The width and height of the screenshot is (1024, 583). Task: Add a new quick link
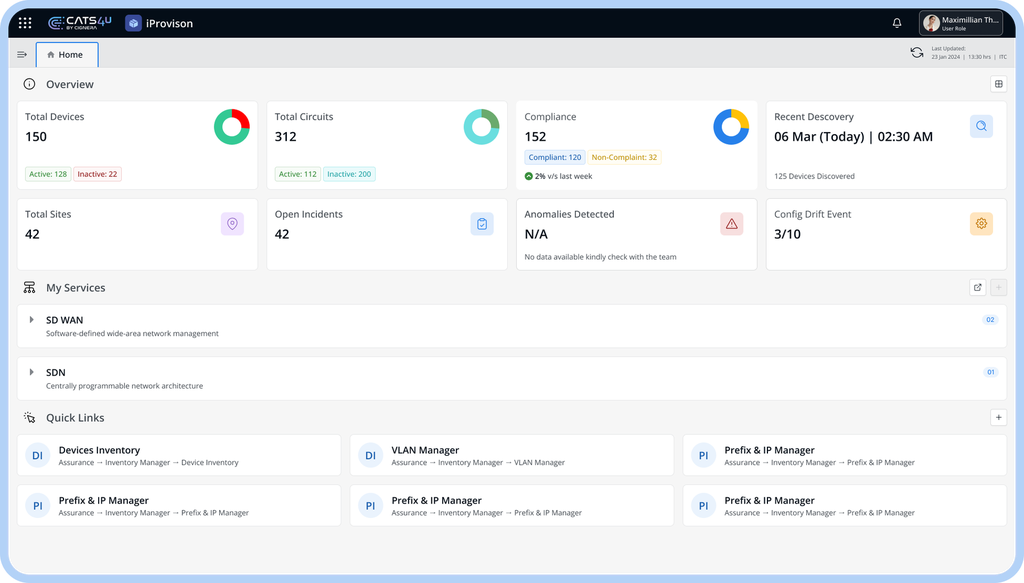point(998,417)
